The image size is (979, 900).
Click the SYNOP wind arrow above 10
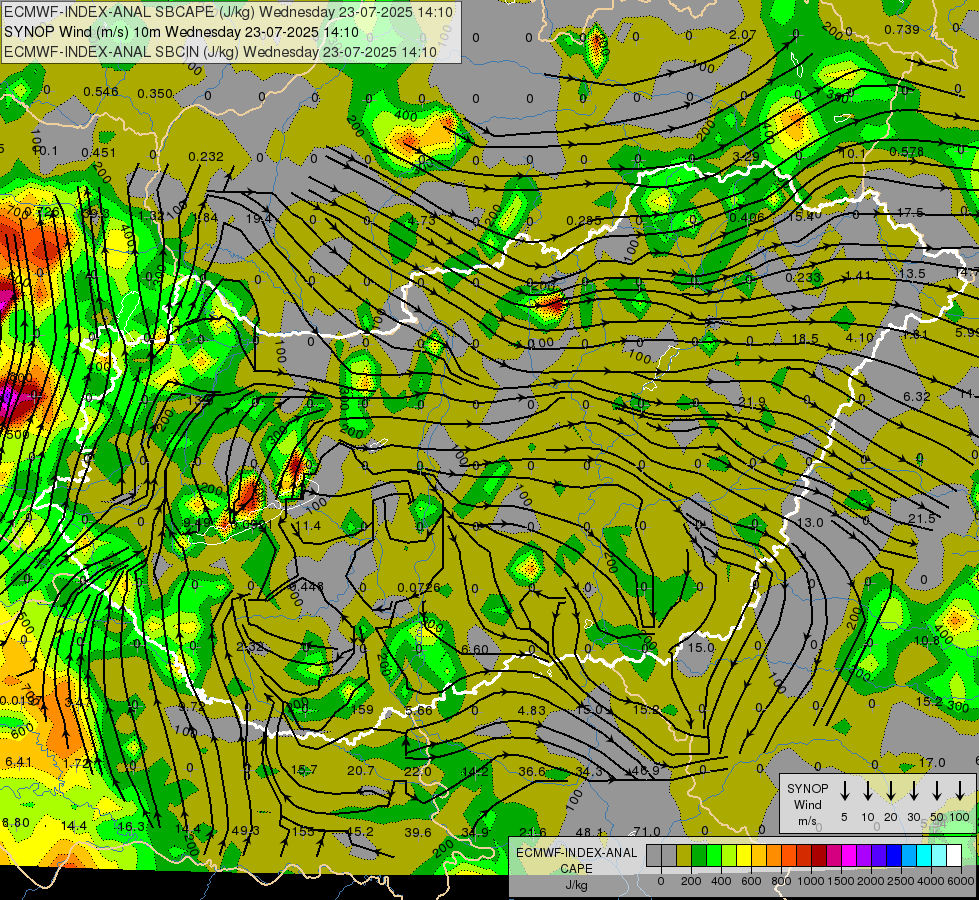868,791
